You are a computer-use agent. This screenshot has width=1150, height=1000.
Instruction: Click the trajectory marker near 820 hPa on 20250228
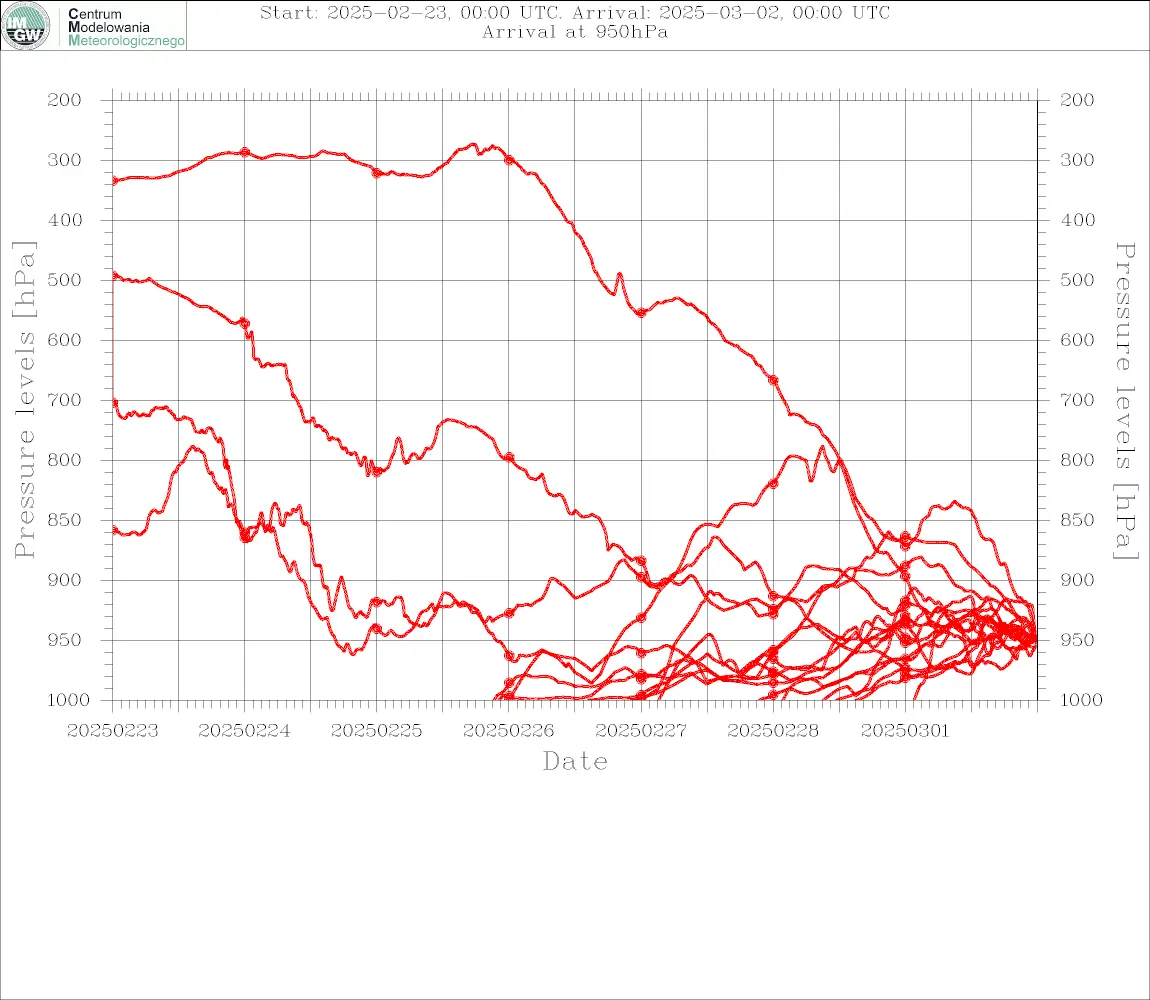[773, 483]
